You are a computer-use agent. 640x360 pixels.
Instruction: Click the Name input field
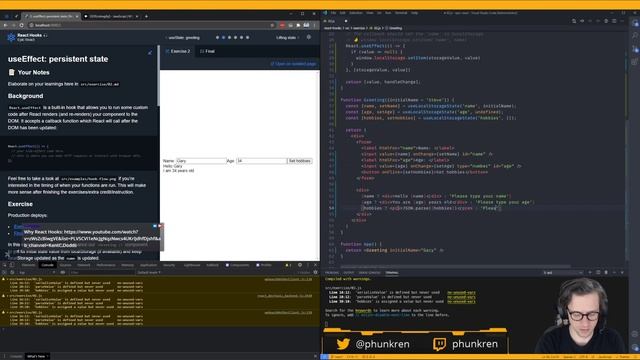click(x=201, y=161)
